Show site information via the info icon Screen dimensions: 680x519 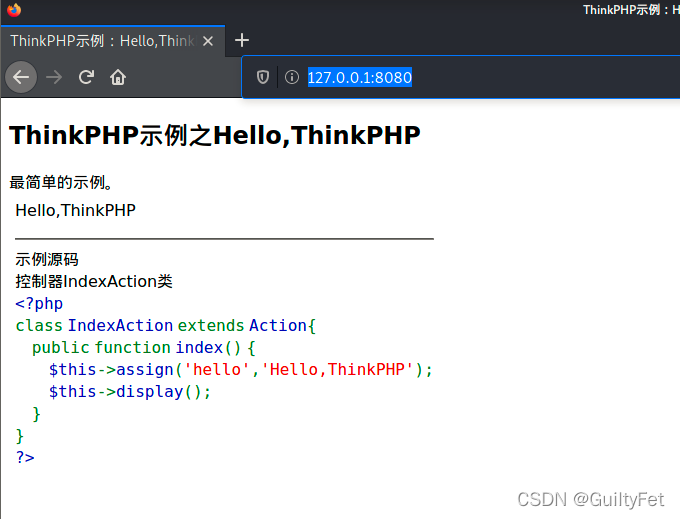(292, 77)
